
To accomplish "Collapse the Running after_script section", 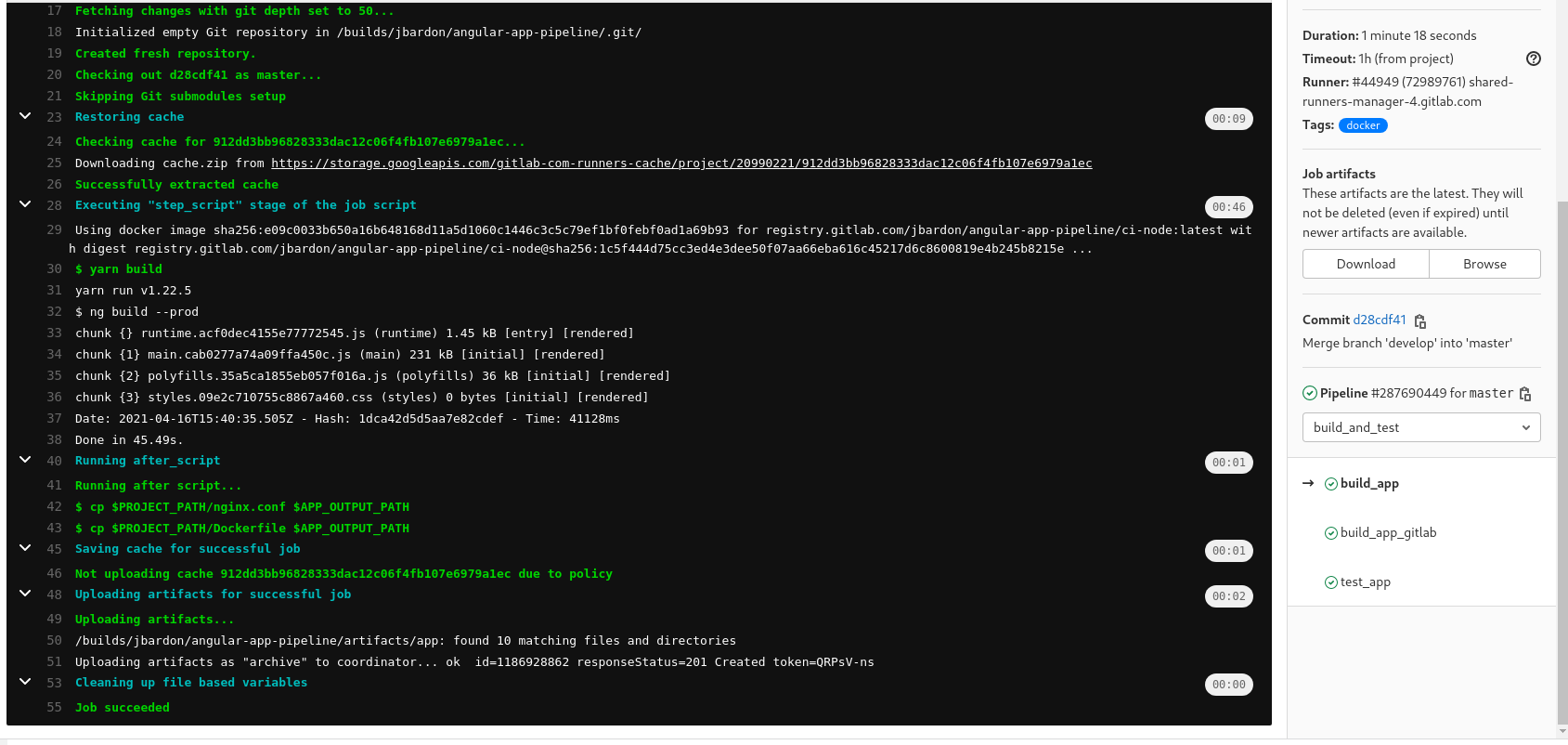I will [24, 461].
